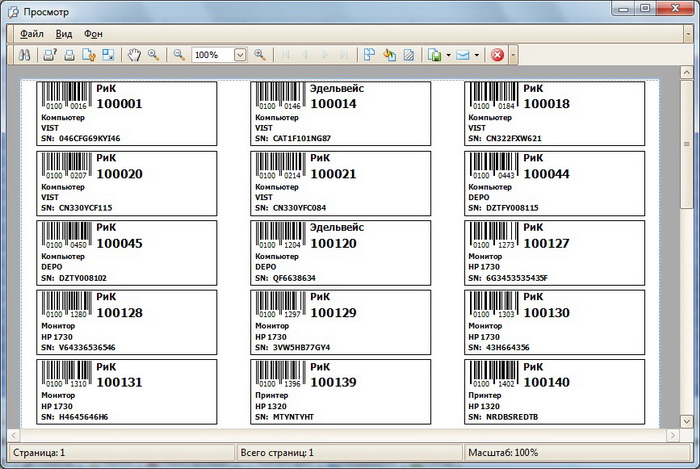Select the Hand tool
This screenshot has width=700, height=469.
coord(136,55)
